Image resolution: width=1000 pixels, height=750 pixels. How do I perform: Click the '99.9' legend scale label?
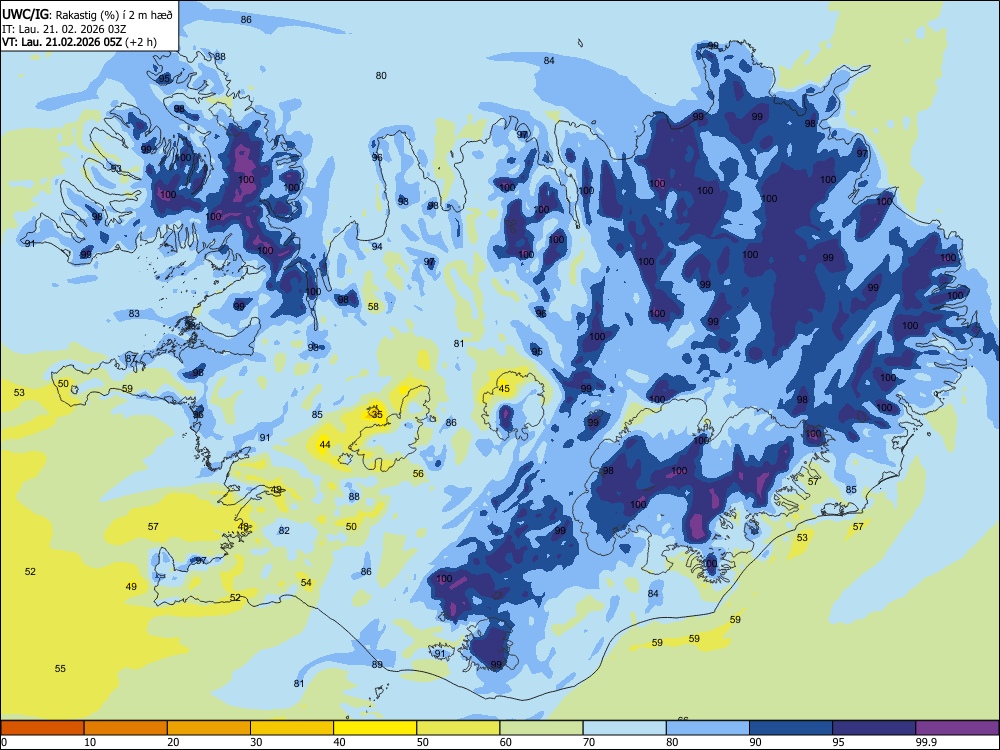click(925, 742)
